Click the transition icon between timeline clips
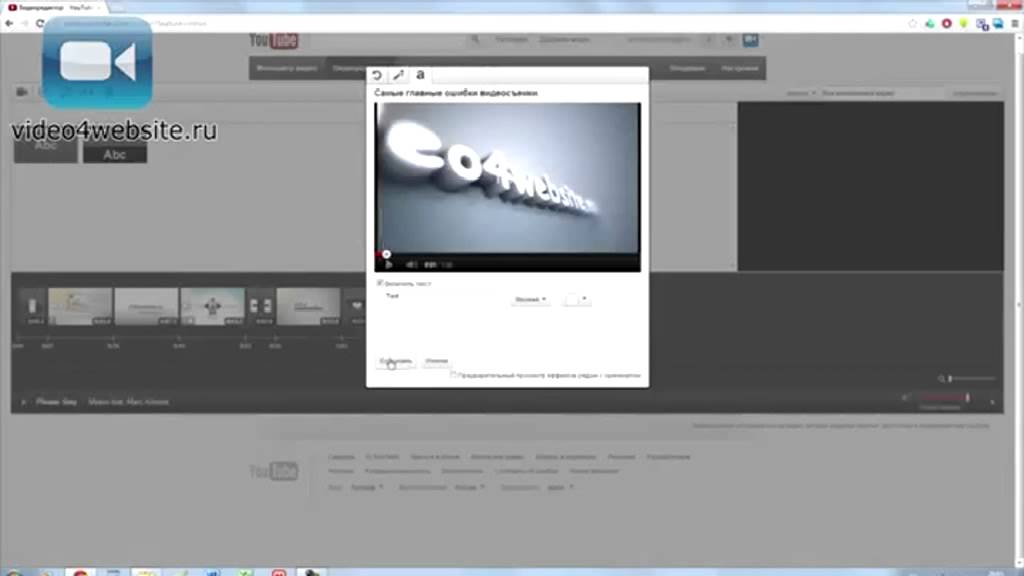The width and height of the screenshot is (1024, 576). pos(261,306)
